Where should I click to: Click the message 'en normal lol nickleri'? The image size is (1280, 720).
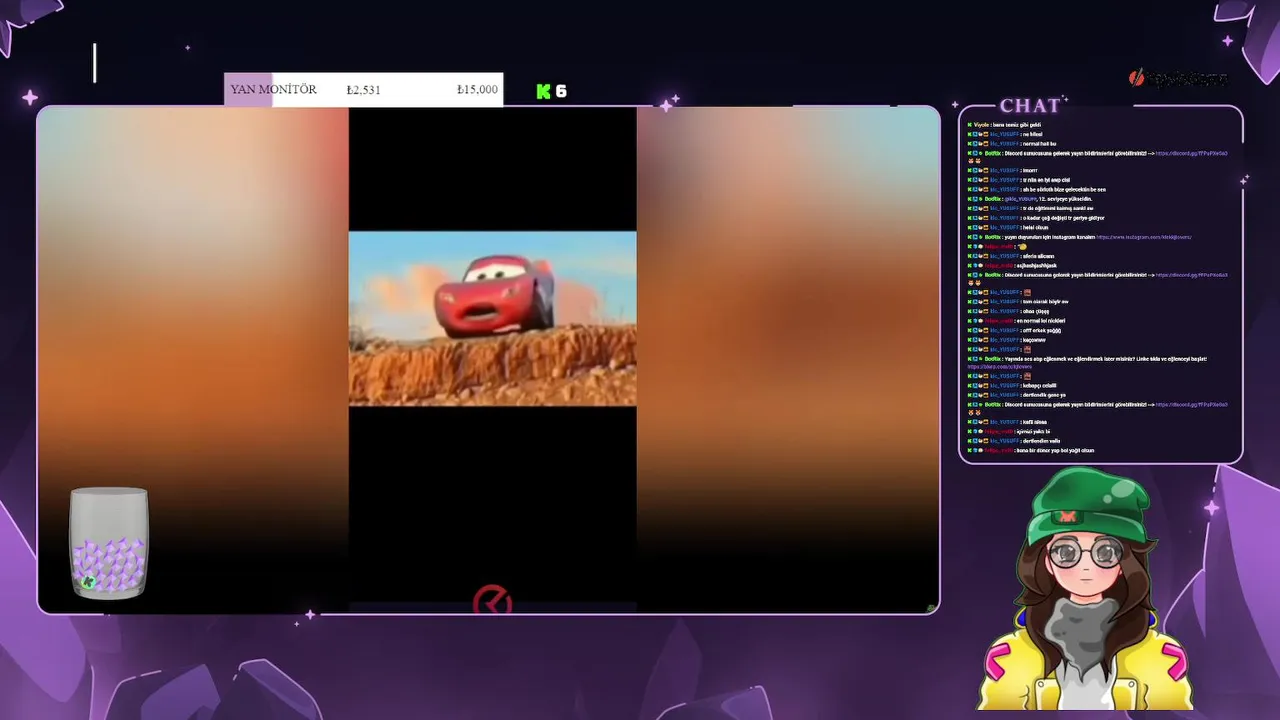click(1040, 321)
